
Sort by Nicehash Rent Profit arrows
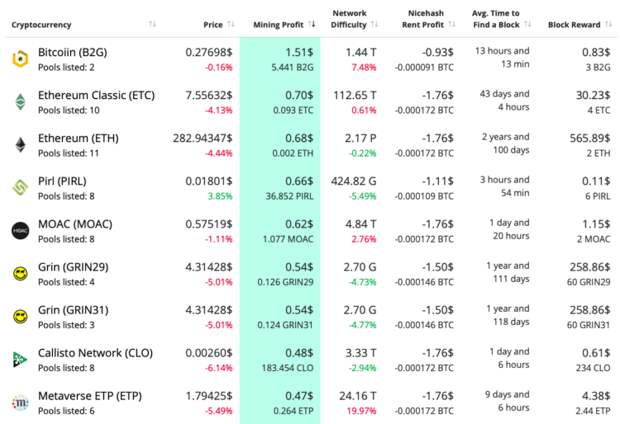[x=452, y=25]
